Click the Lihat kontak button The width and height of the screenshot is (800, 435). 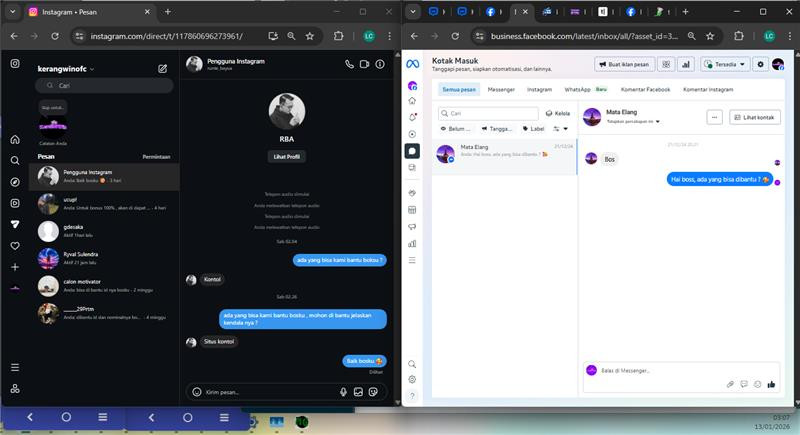(x=755, y=117)
